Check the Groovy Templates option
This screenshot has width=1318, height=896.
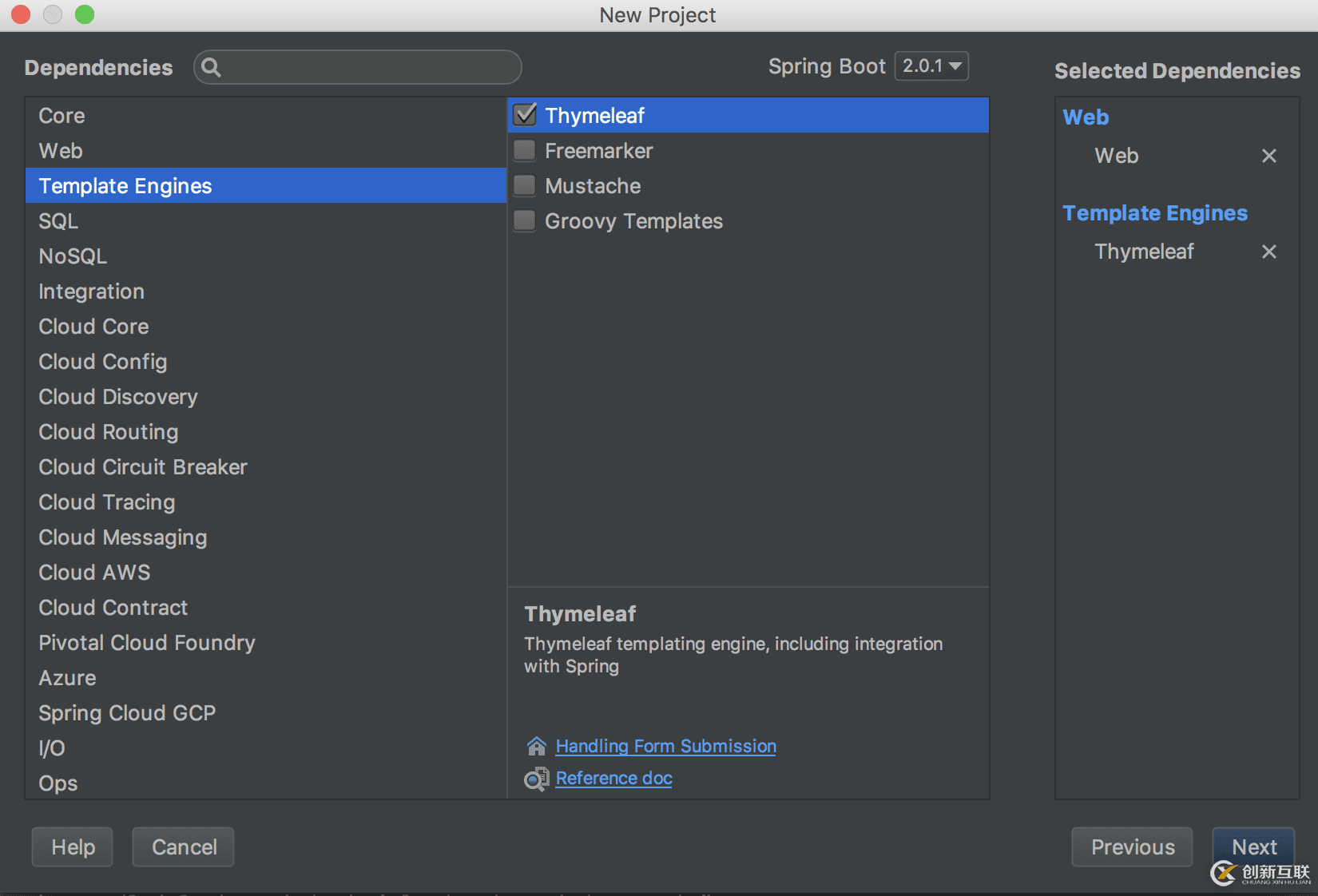point(525,220)
